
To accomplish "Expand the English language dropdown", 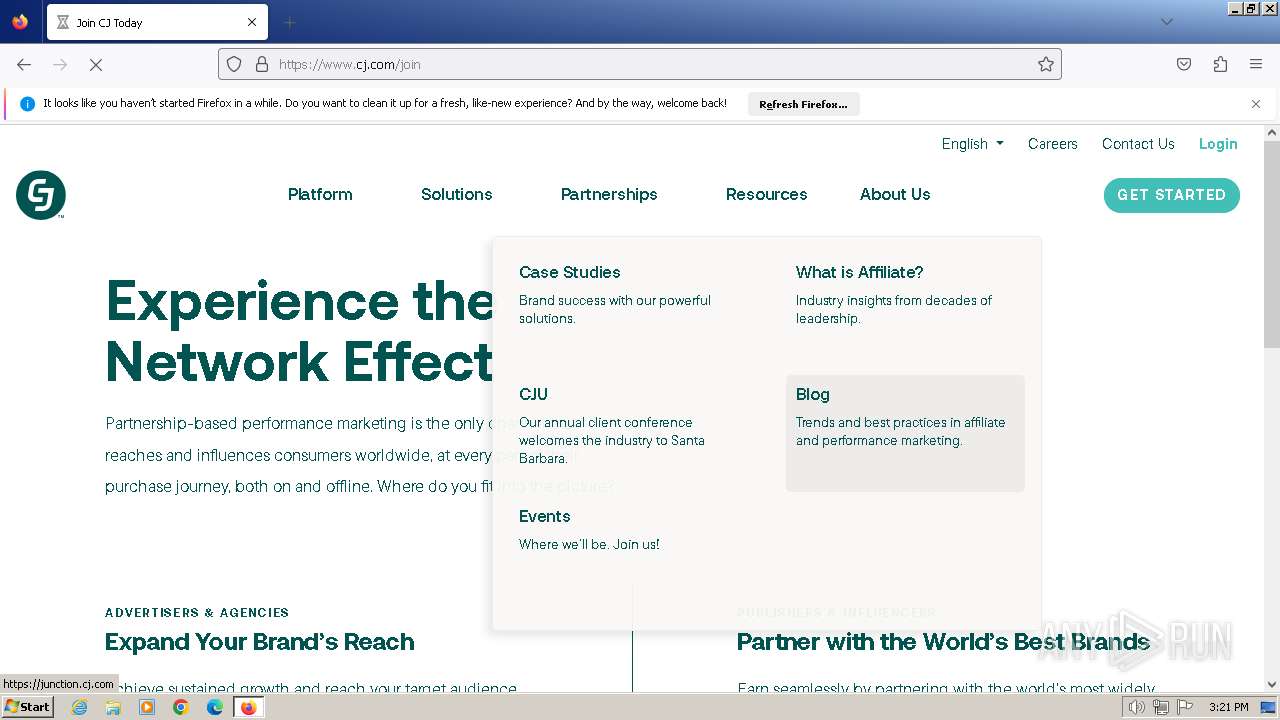I will (972, 144).
